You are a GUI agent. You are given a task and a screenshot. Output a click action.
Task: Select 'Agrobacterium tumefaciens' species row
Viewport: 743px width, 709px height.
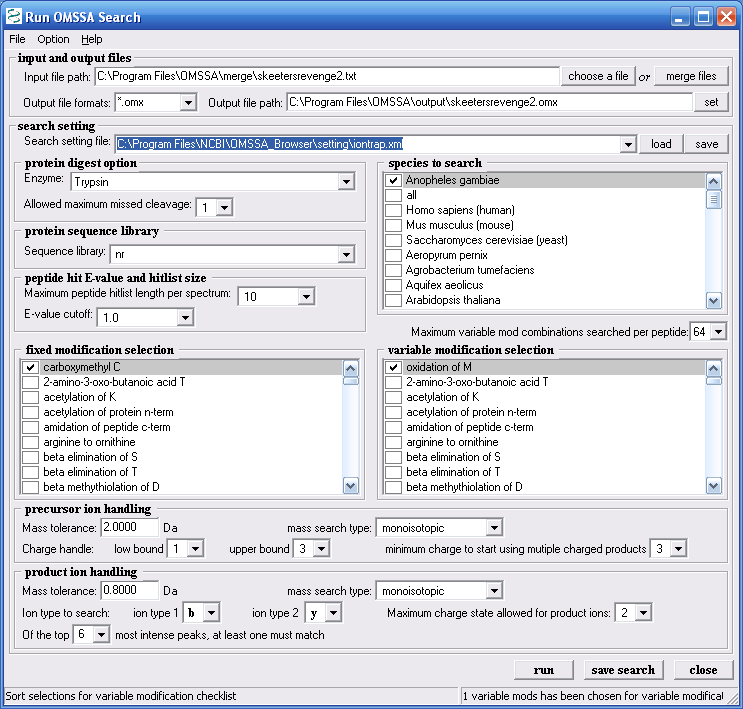tap(544, 270)
